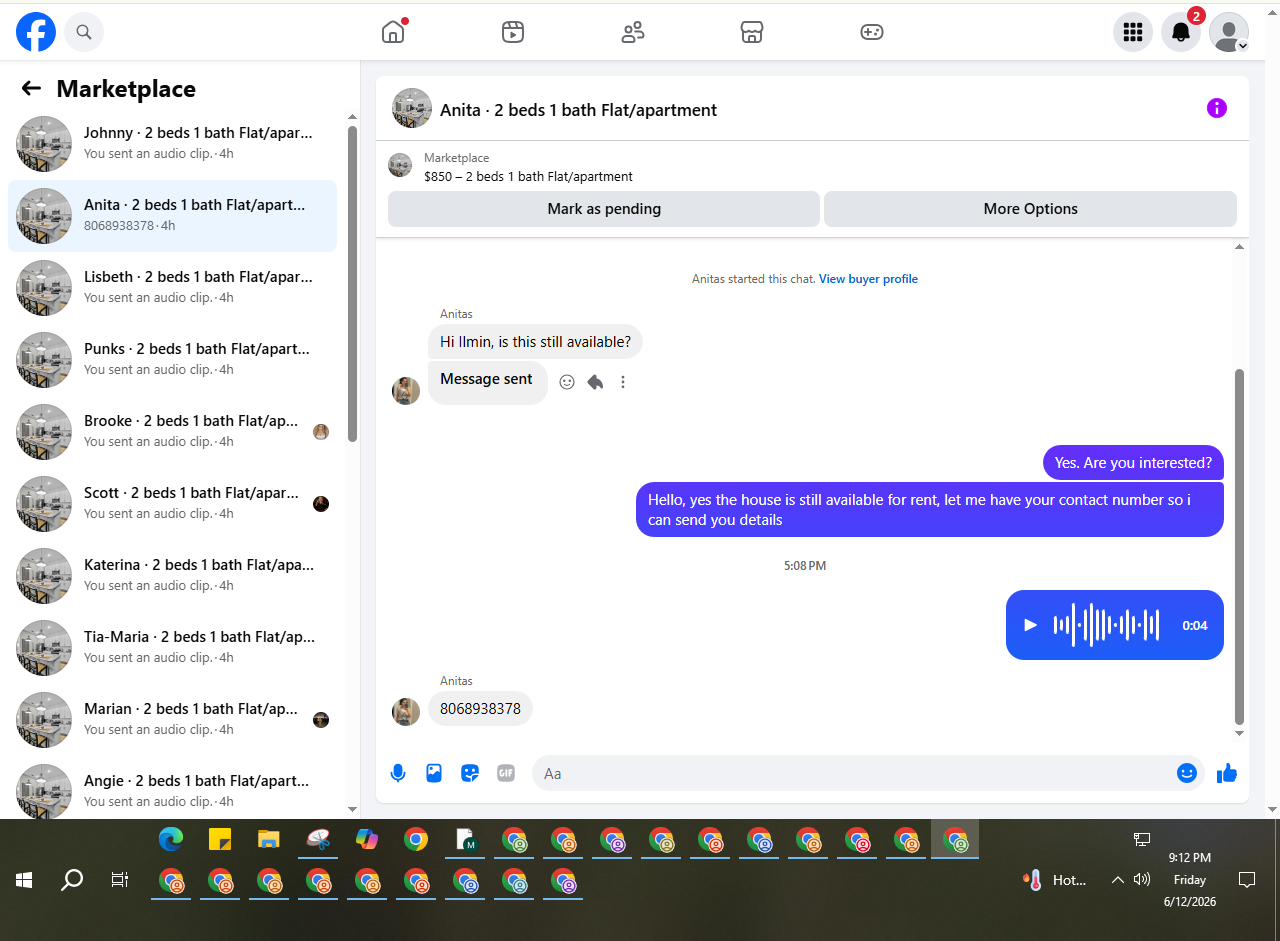Open Tia-Maria's conversation
1280x941 pixels.
click(x=172, y=648)
